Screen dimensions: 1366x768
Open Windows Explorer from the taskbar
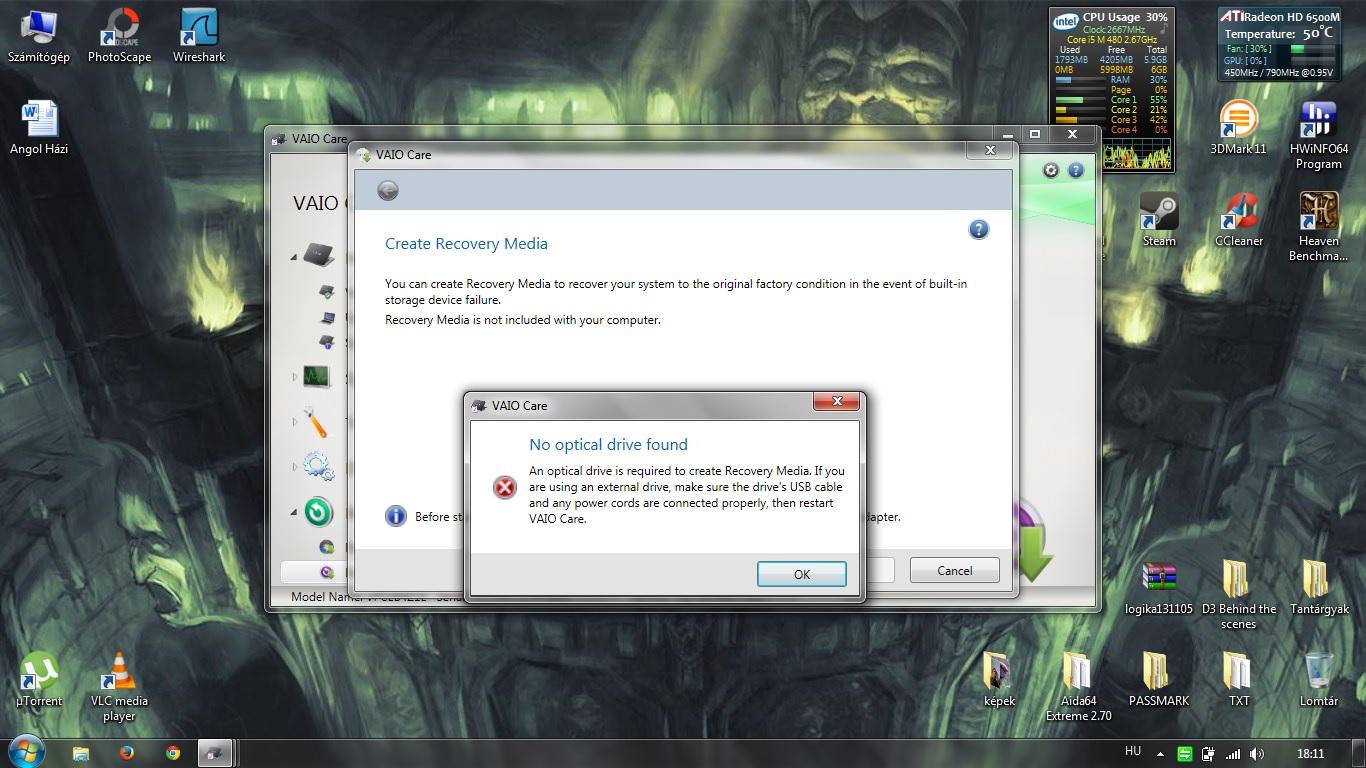coord(81,753)
